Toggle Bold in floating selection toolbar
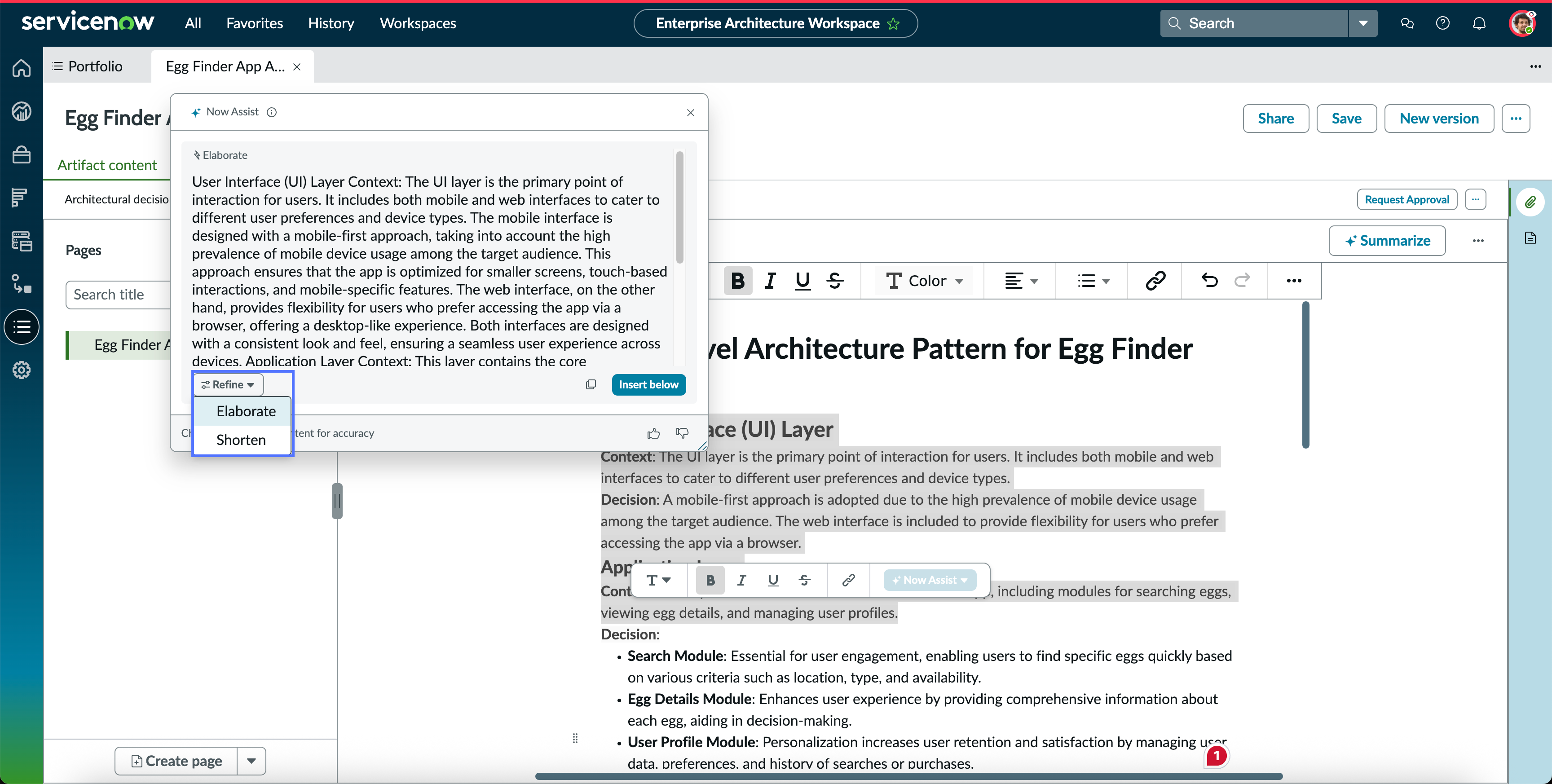The width and height of the screenshot is (1552, 784). pos(710,580)
